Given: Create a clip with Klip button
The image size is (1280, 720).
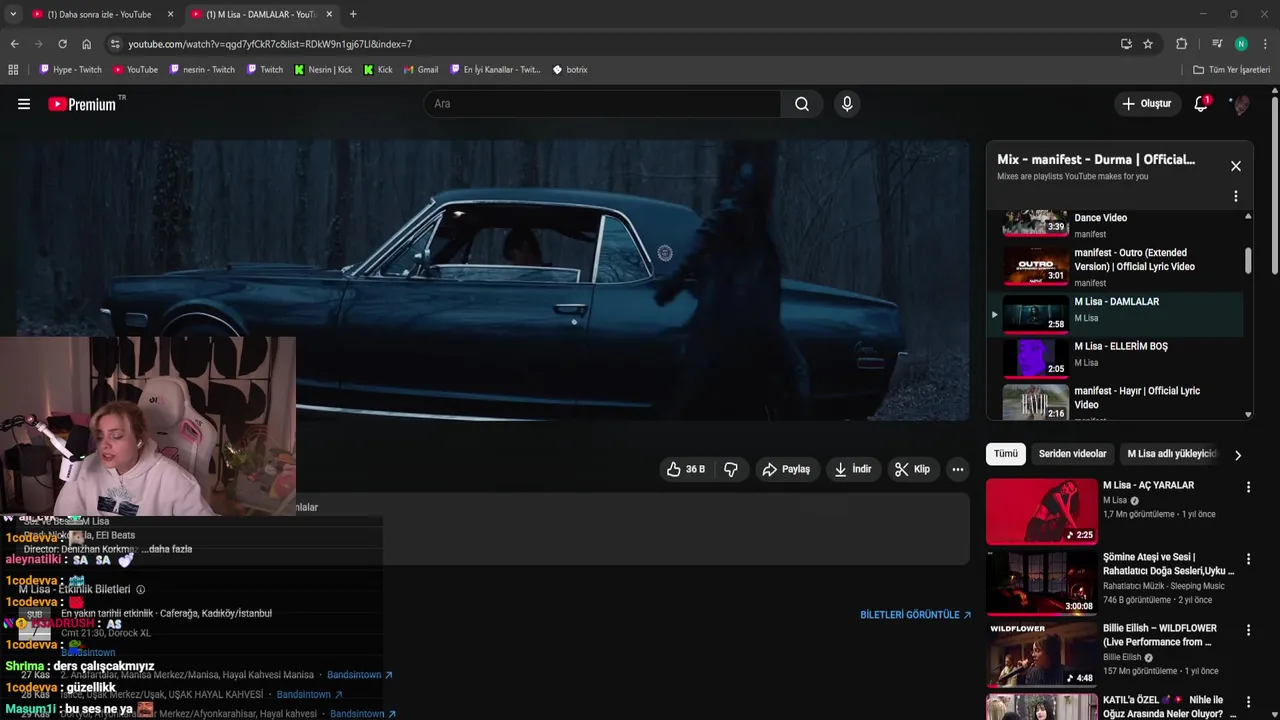Looking at the screenshot, I should pyautogui.click(x=912, y=469).
